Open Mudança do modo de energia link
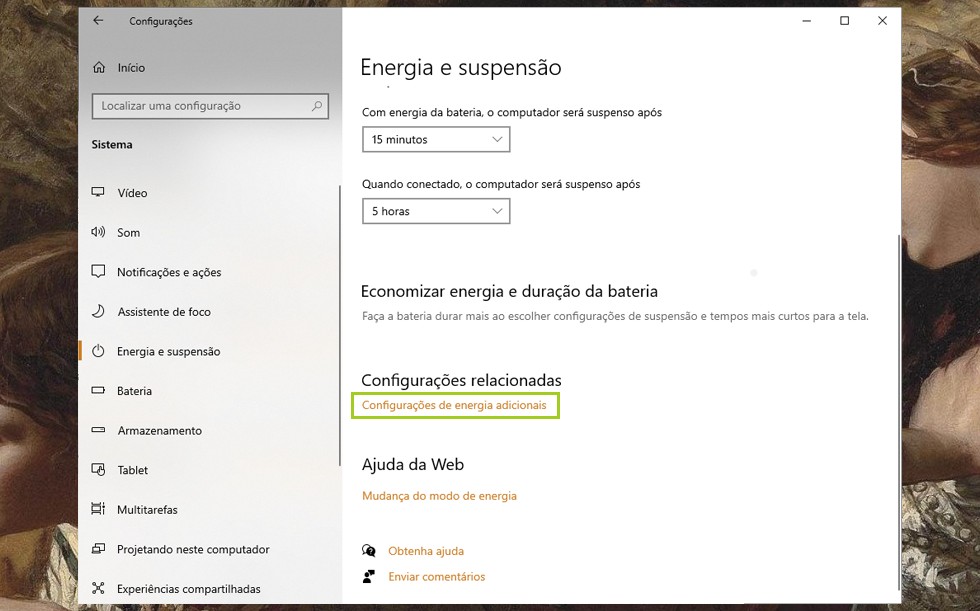980x611 pixels. tap(439, 495)
